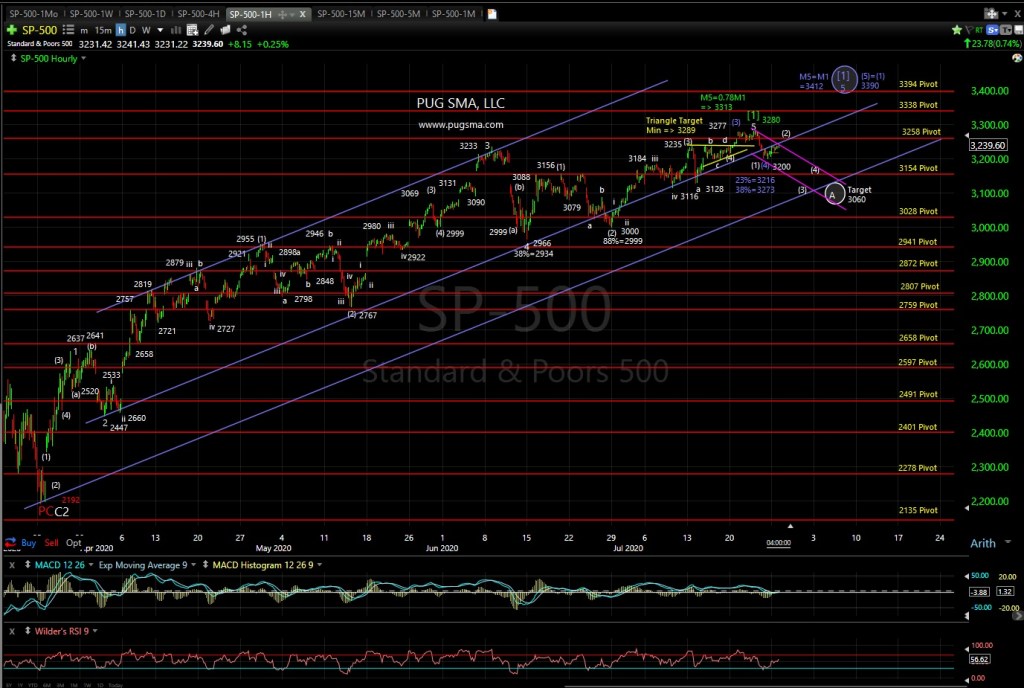Image resolution: width=1024 pixels, height=688 pixels.
Task: Open the timeframe dropdown arrow after W
Action: pyautogui.click(x=160, y=30)
